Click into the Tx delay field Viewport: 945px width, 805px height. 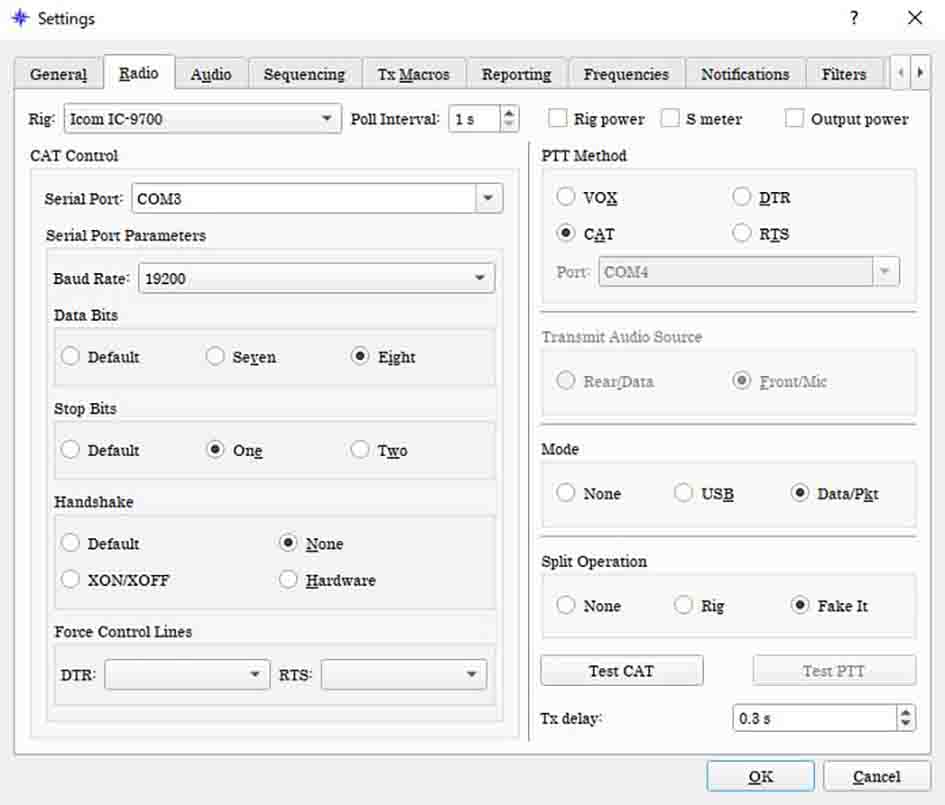pos(812,718)
